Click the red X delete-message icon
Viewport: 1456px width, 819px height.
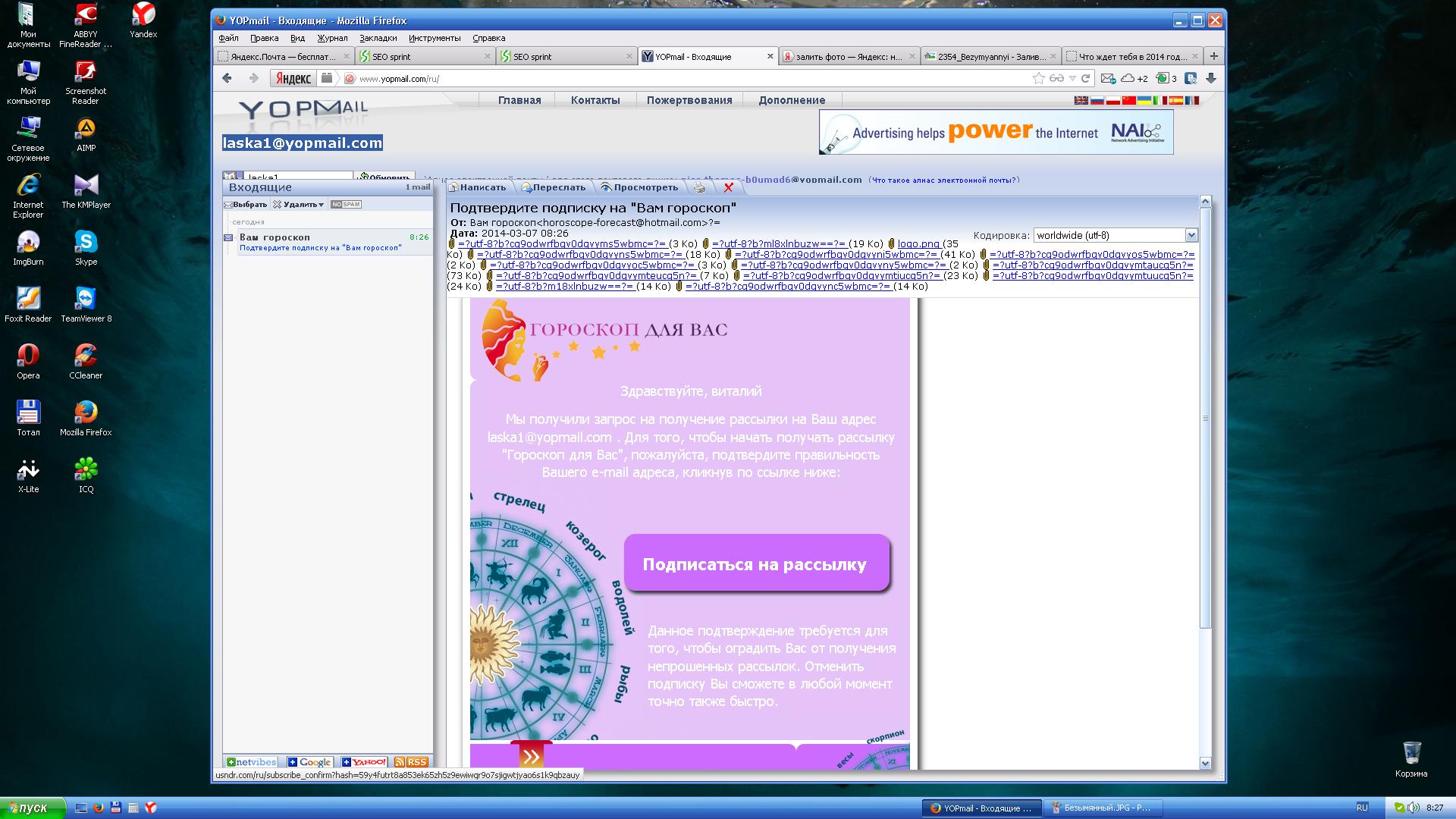(729, 187)
